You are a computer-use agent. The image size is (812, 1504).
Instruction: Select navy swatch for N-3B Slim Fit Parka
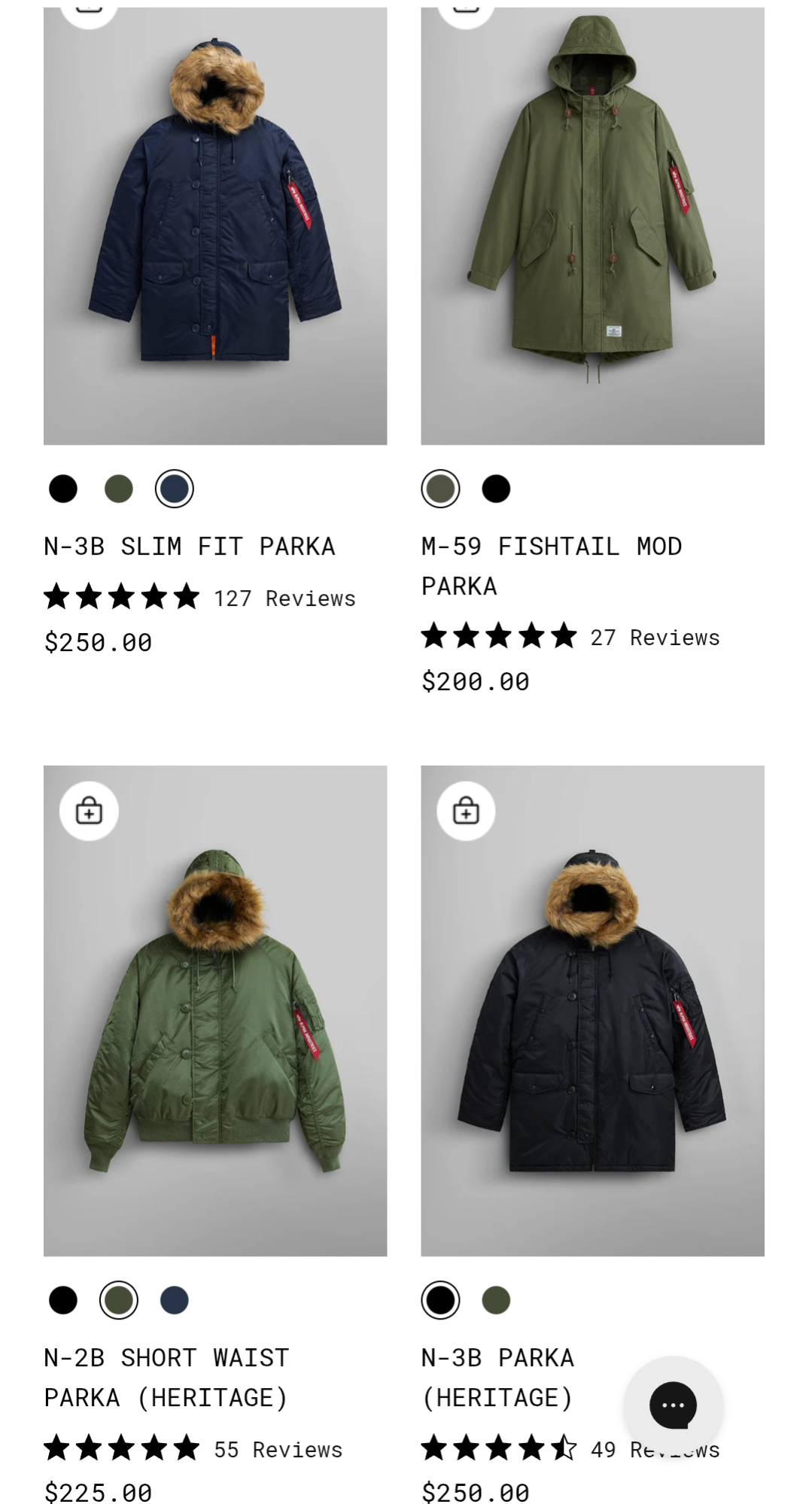pyautogui.click(x=175, y=489)
